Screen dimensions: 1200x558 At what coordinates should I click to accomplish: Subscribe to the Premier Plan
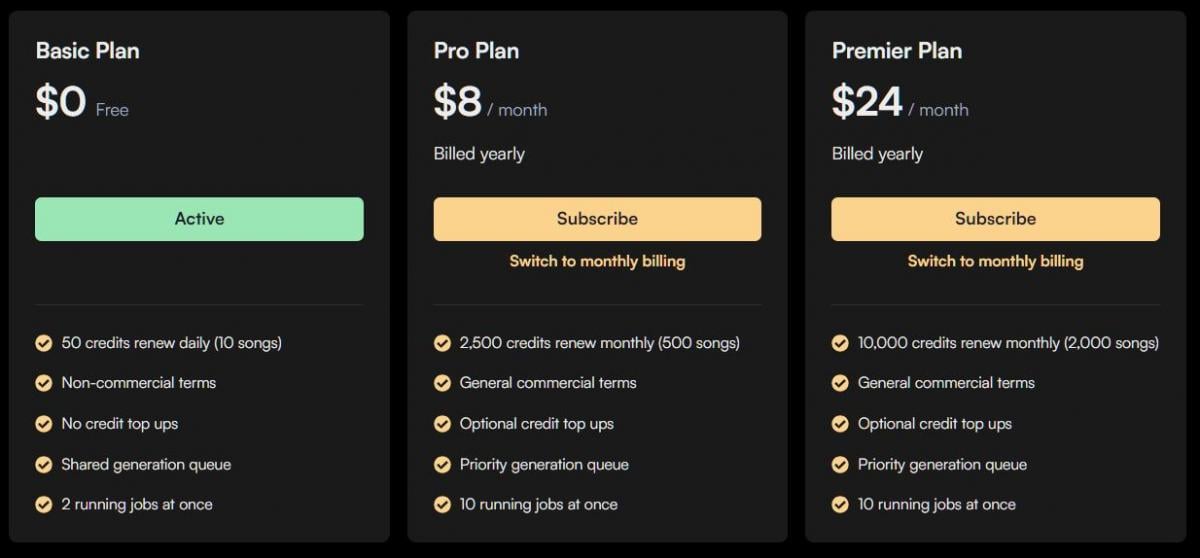pyautogui.click(x=995, y=219)
